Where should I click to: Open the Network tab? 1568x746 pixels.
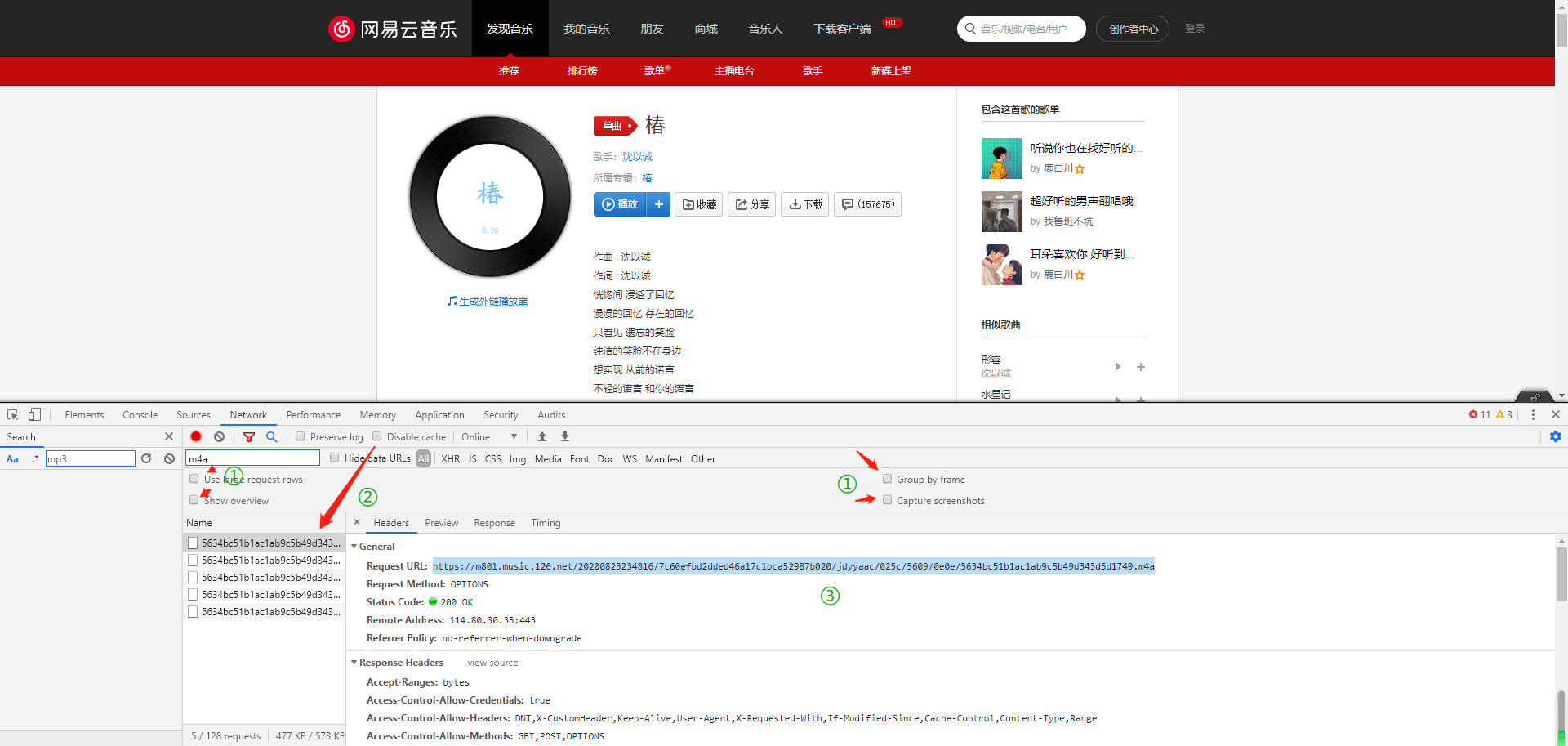click(x=248, y=414)
